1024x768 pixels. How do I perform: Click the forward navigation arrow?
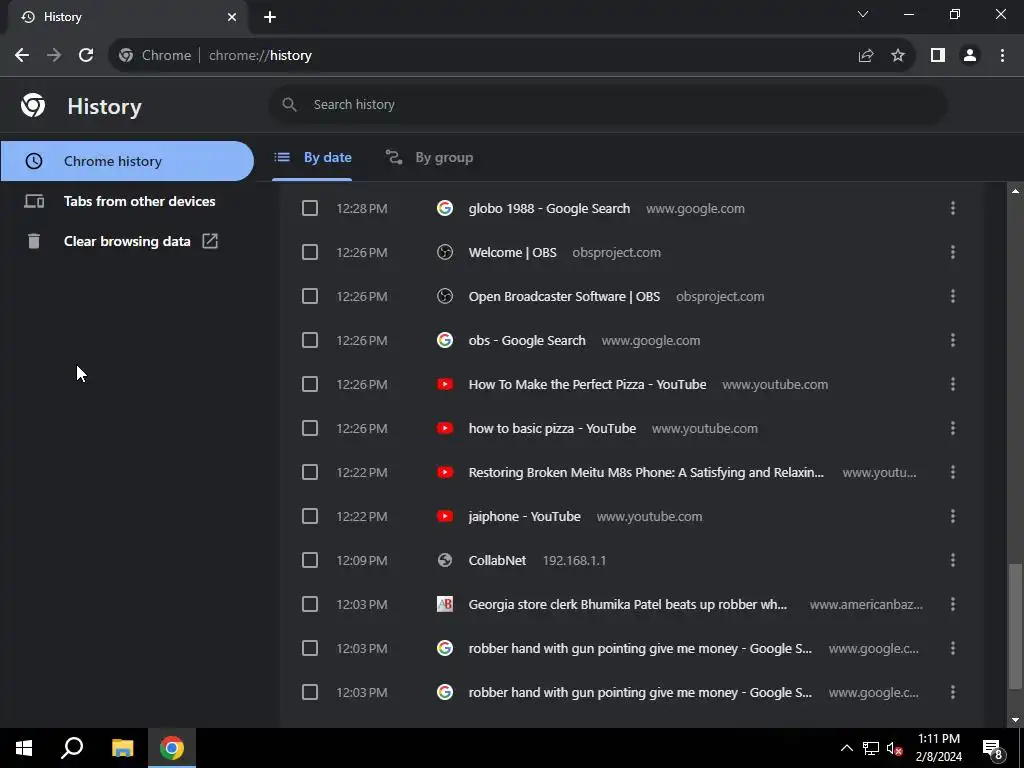click(x=54, y=56)
